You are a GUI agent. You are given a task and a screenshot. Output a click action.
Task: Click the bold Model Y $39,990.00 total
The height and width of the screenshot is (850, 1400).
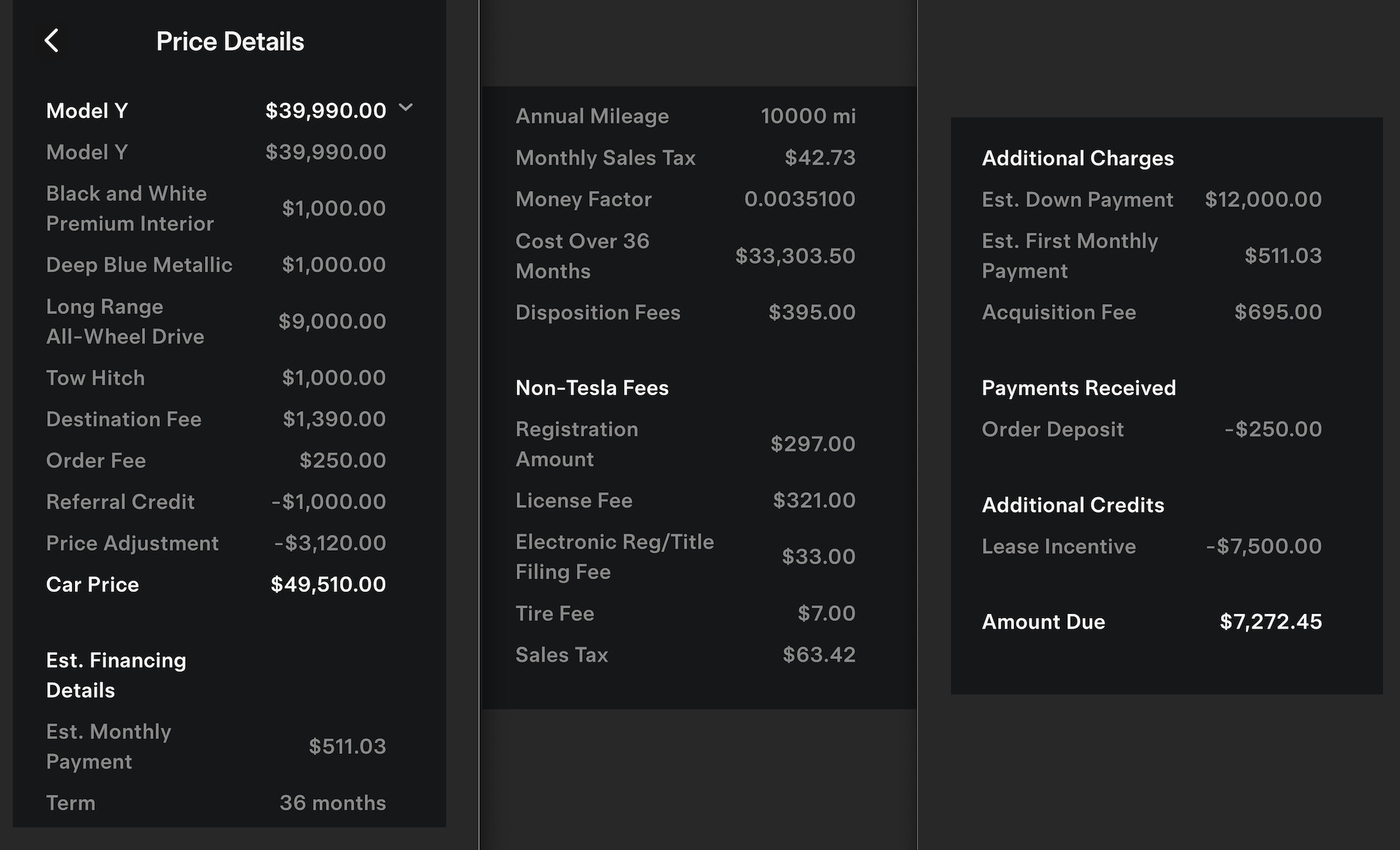coord(325,110)
